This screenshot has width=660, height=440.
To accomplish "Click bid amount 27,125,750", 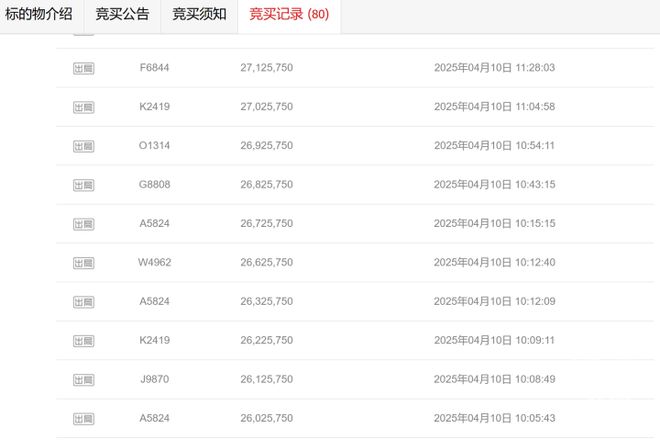I will [x=267, y=67].
